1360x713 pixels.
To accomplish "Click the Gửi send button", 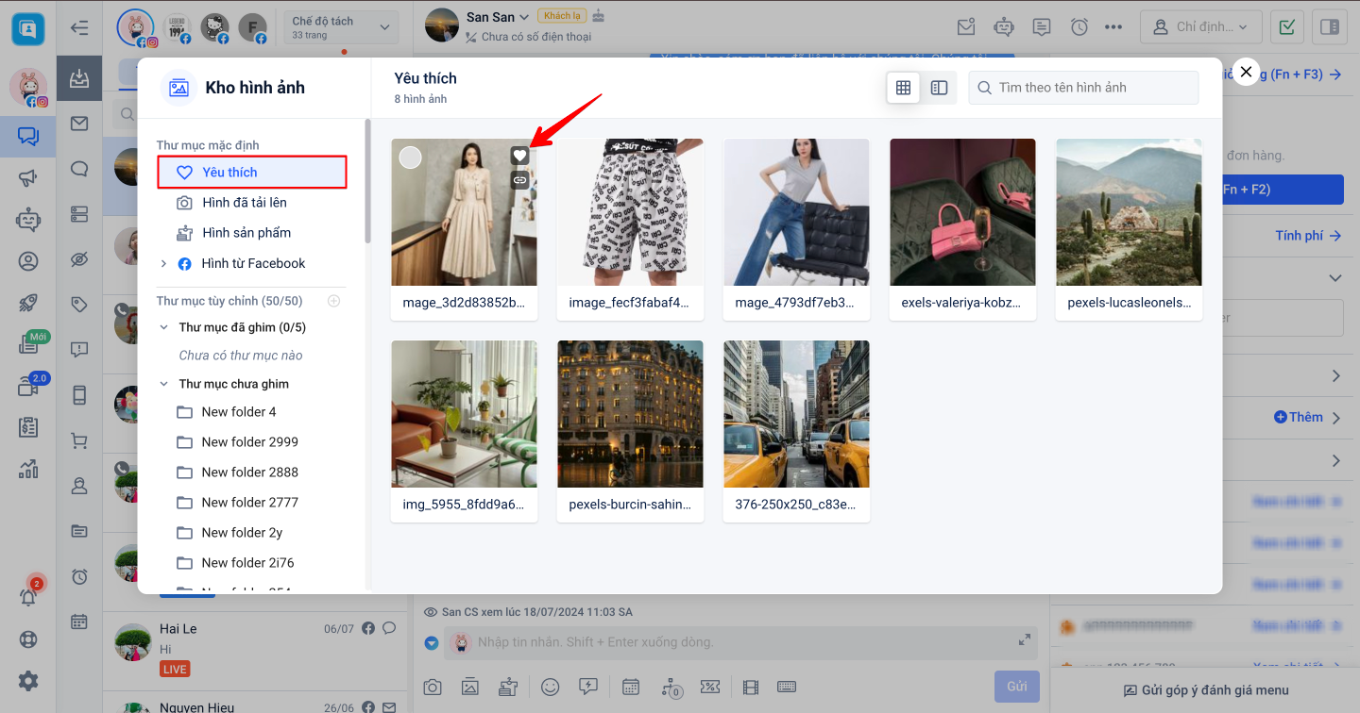I will pyautogui.click(x=1016, y=687).
